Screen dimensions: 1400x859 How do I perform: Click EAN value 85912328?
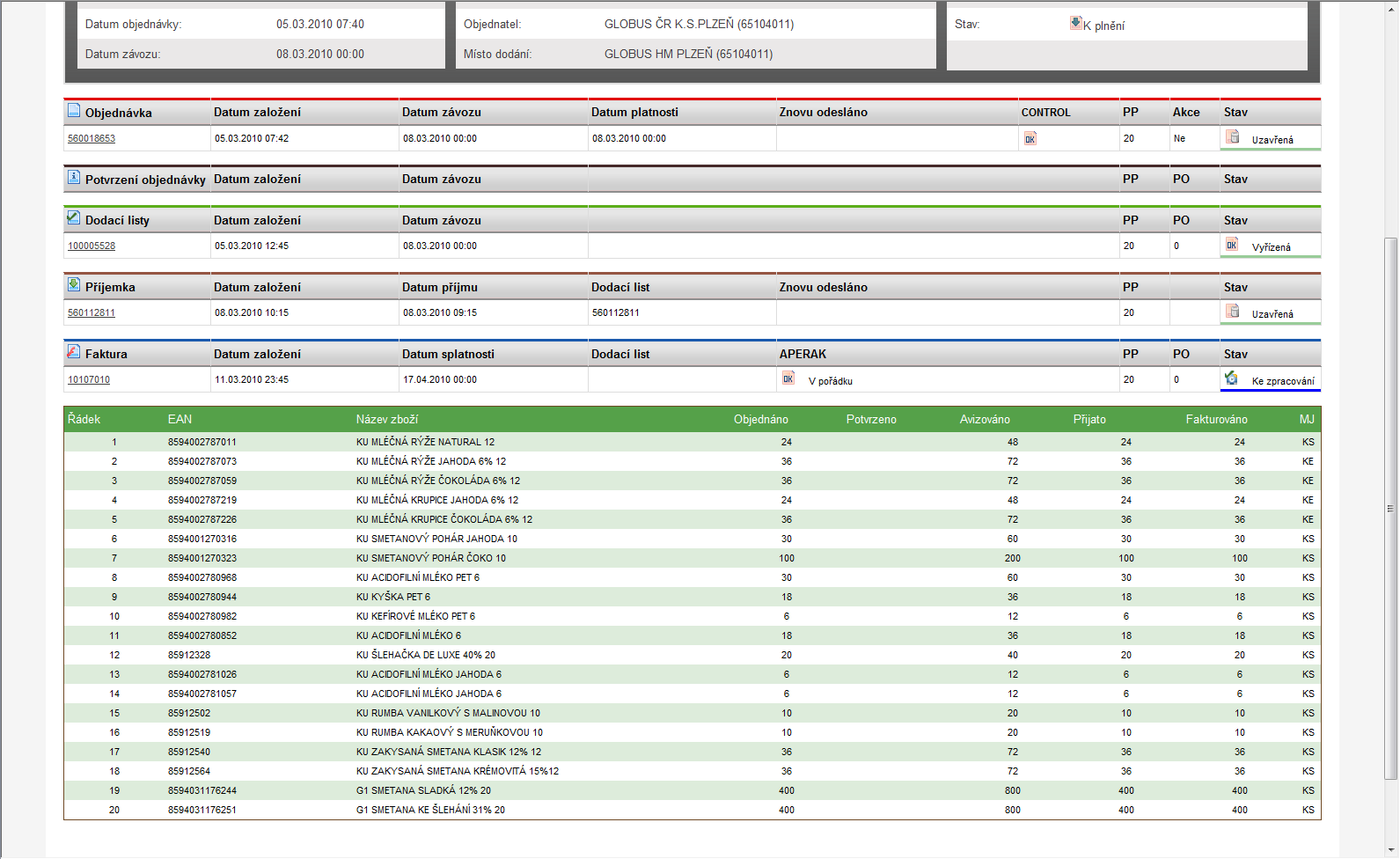tap(189, 655)
